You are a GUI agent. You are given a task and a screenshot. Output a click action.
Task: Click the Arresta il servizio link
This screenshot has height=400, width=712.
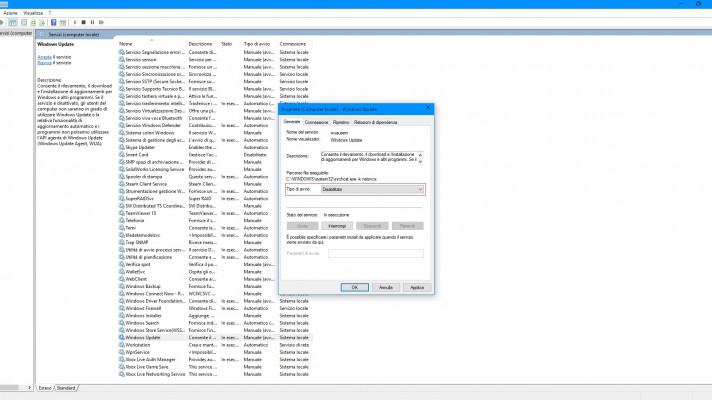coord(45,57)
